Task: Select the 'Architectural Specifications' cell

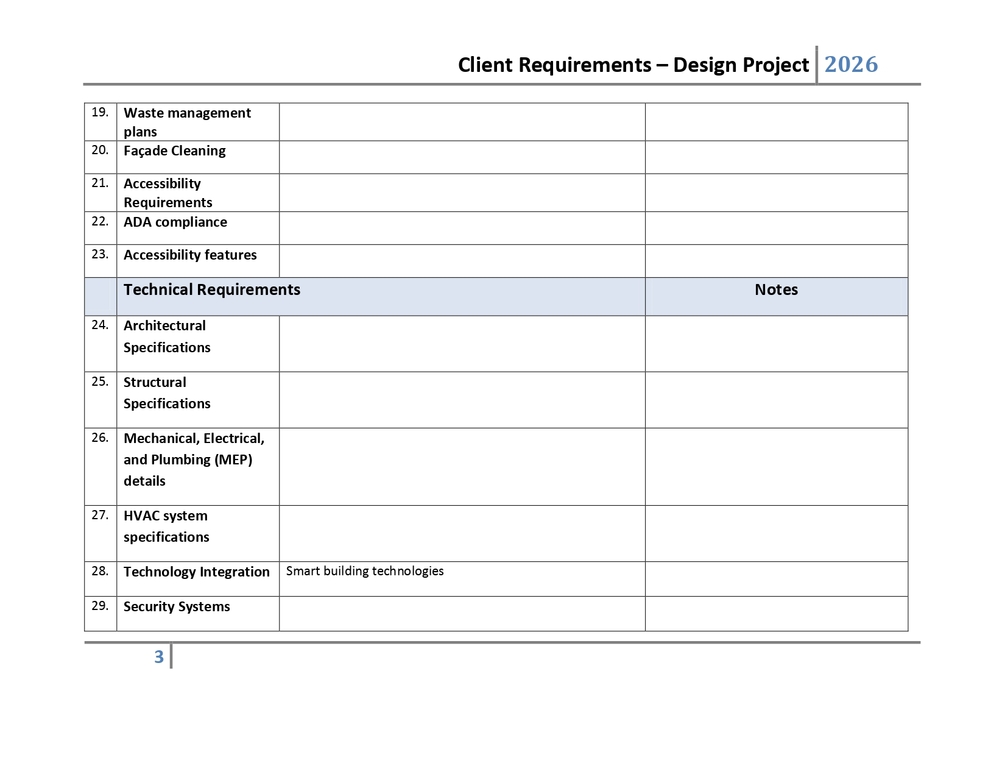Action: [x=198, y=344]
